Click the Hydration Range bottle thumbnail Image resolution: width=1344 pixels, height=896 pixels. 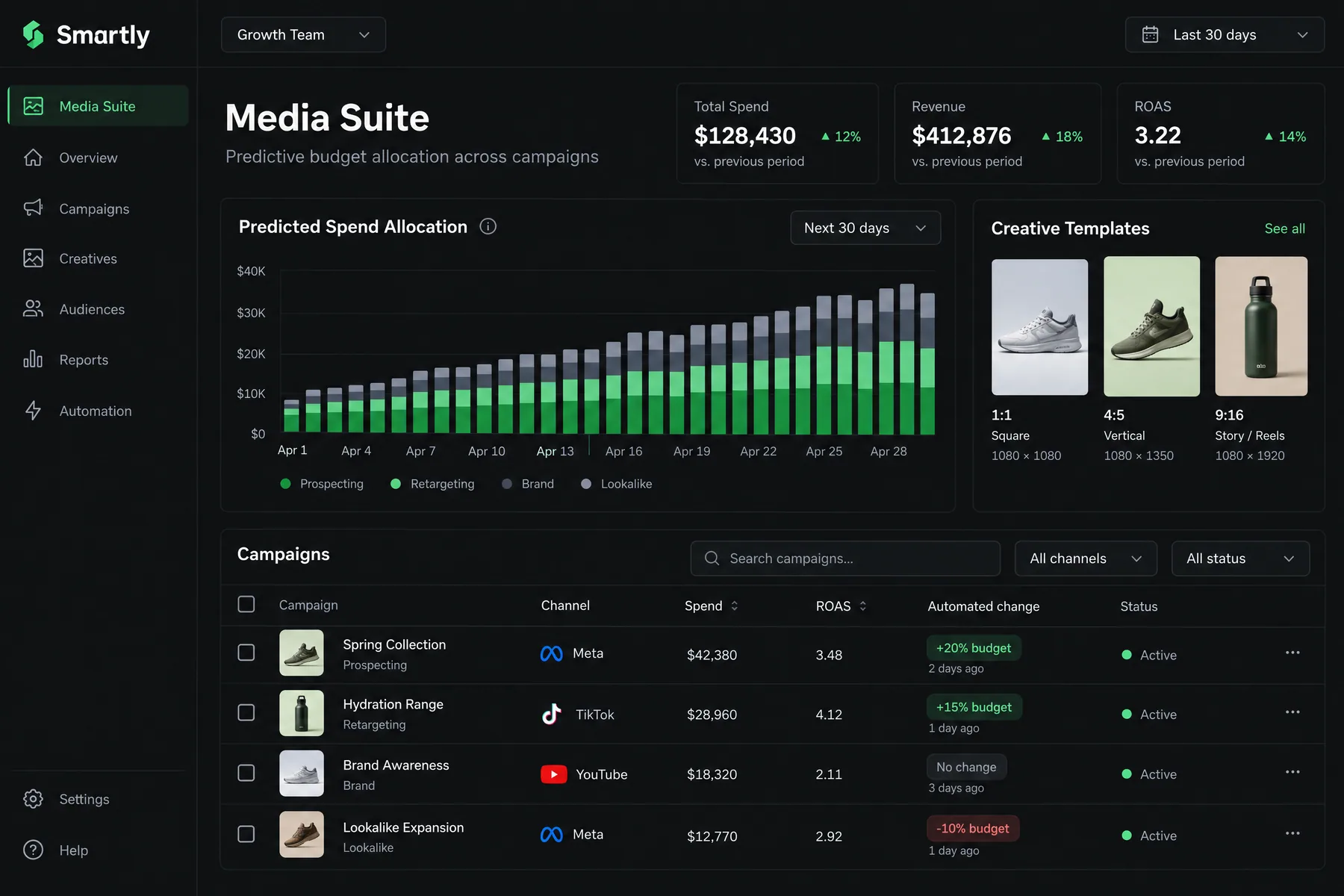(x=302, y=713)
